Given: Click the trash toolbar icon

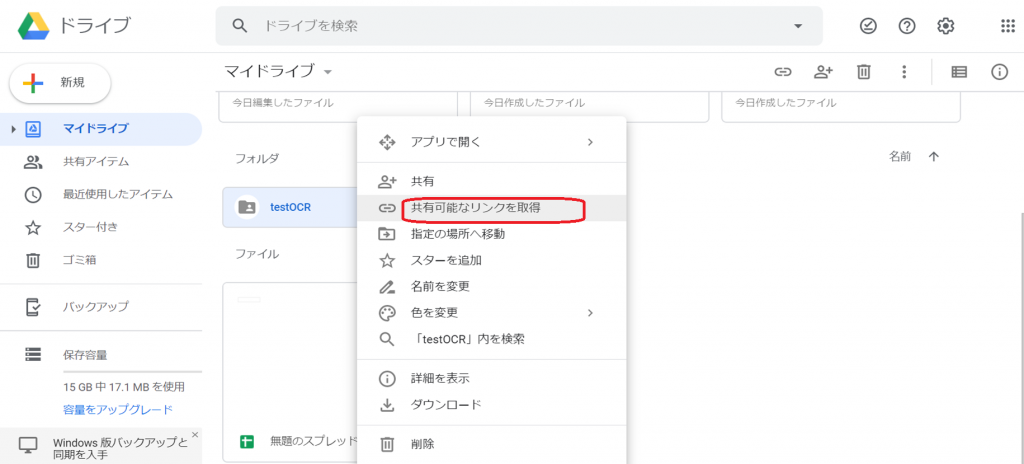Looking at the screenshot, I should tap(864, 72).
